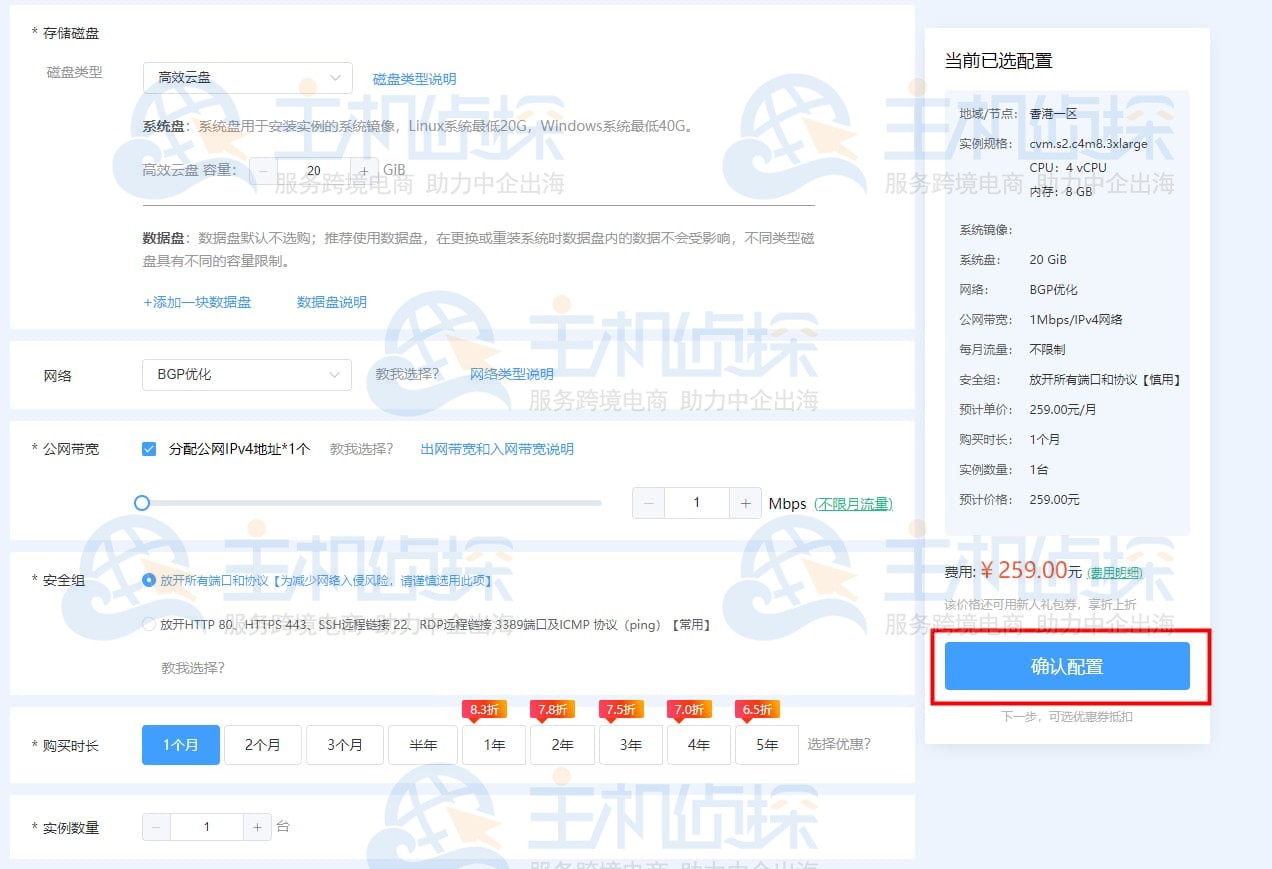Select the 5年 duration with 6.5折 discount
1272x869 pixels.
click(766, 744)
